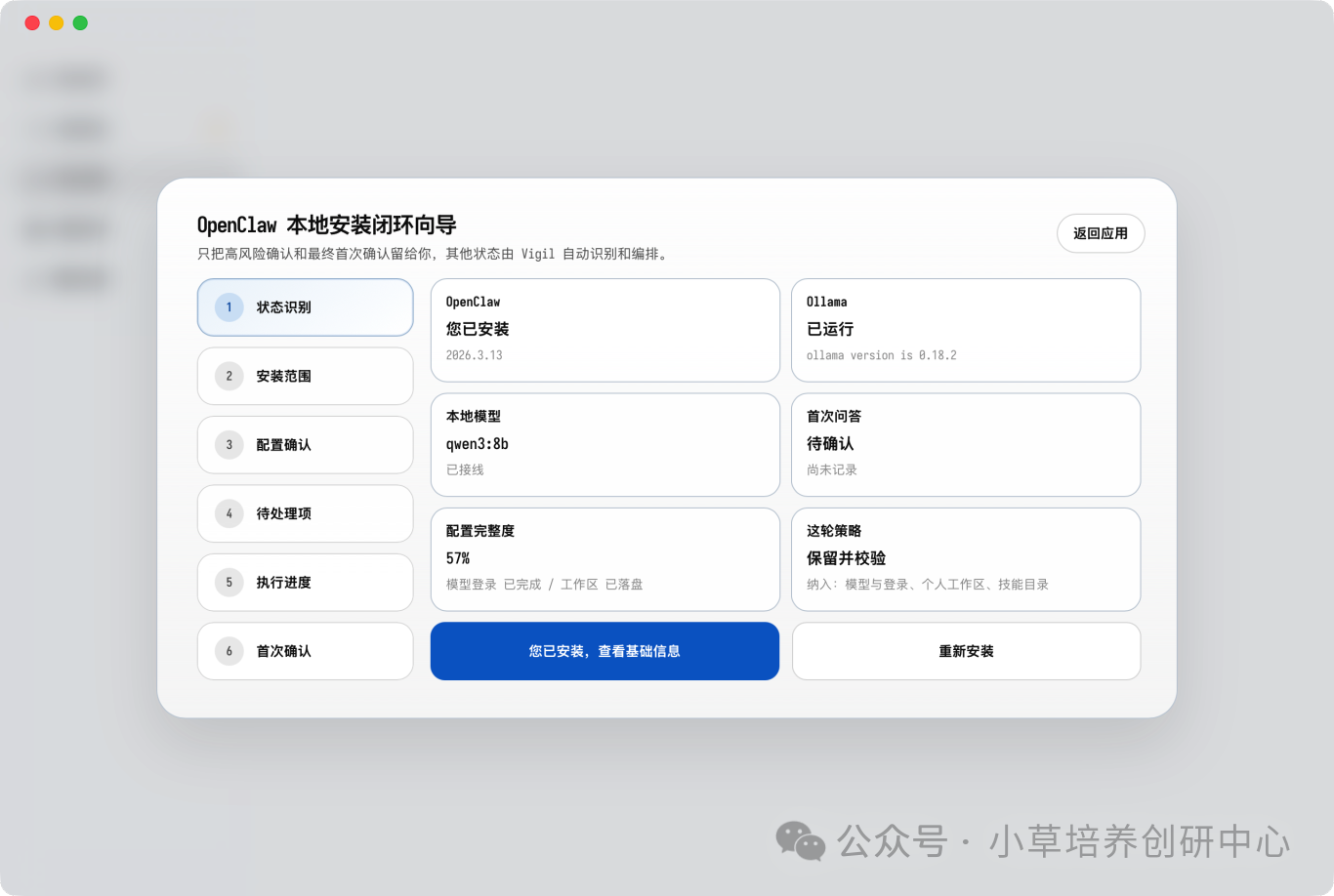Jump to step 5 执行进度
The height and width of the screenshot is (896, 1334).
tap(305, 583)
